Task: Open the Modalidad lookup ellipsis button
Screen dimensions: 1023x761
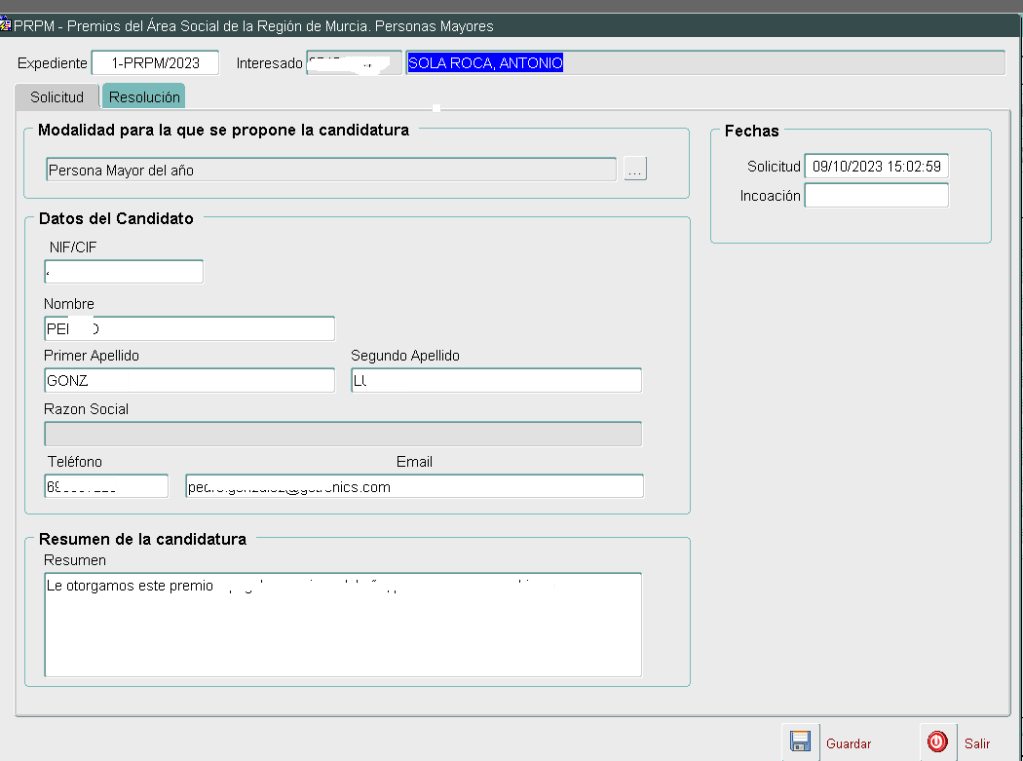Action: [635, 170]
